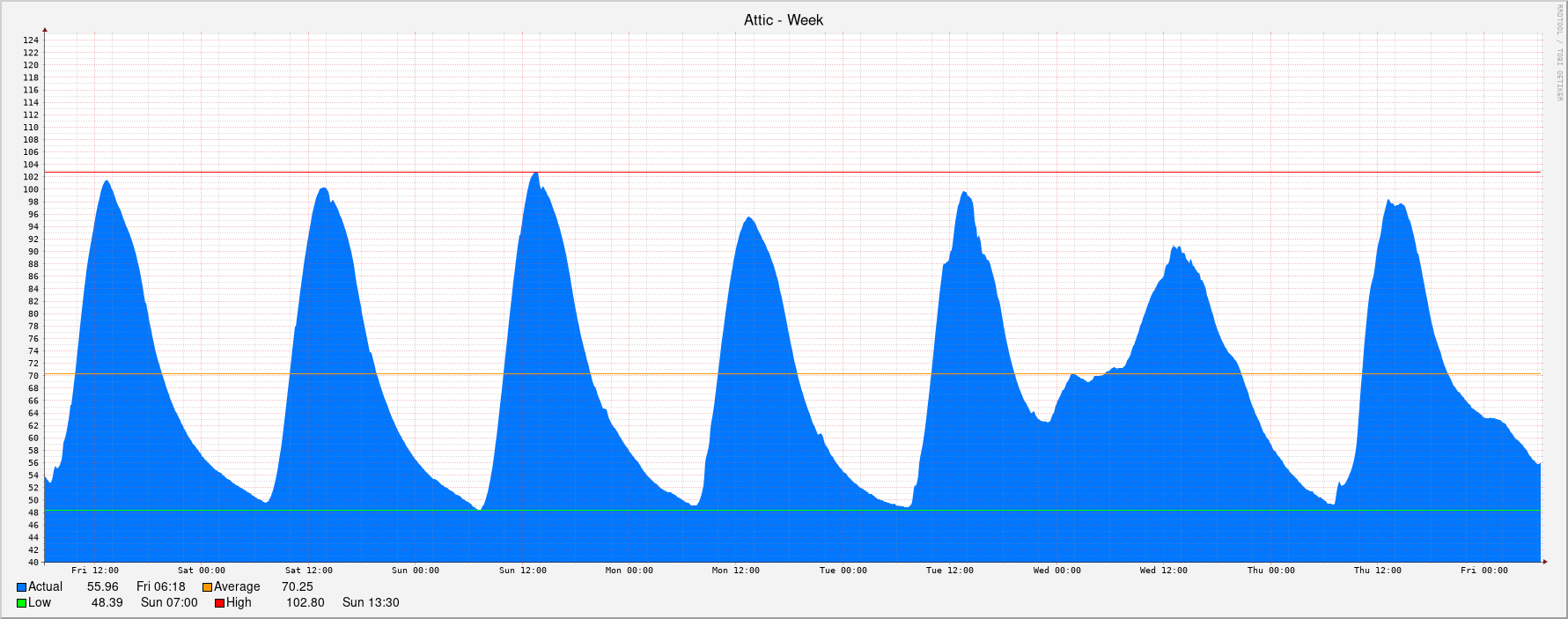Click the blue Actual legend swatch

(21, 587)
